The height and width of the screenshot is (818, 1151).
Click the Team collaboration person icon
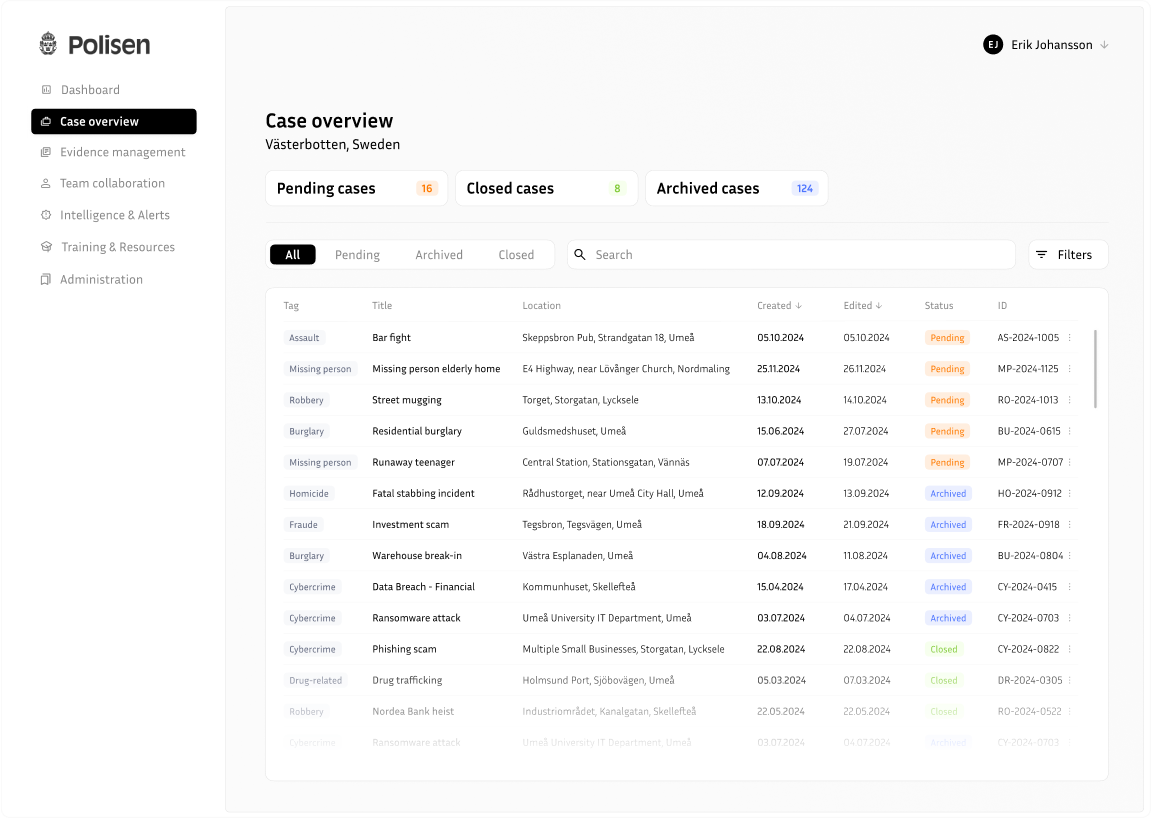click(46, 184)
